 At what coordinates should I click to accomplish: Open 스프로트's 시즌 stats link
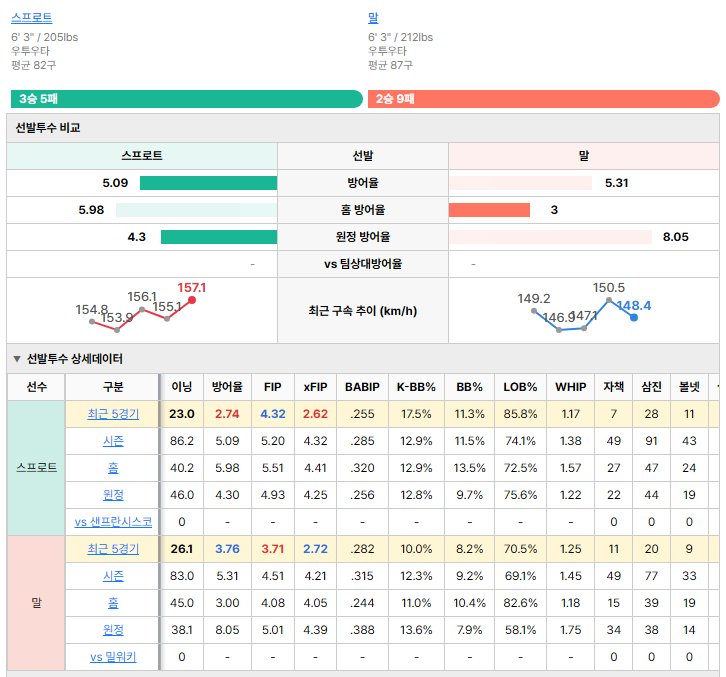113,441
